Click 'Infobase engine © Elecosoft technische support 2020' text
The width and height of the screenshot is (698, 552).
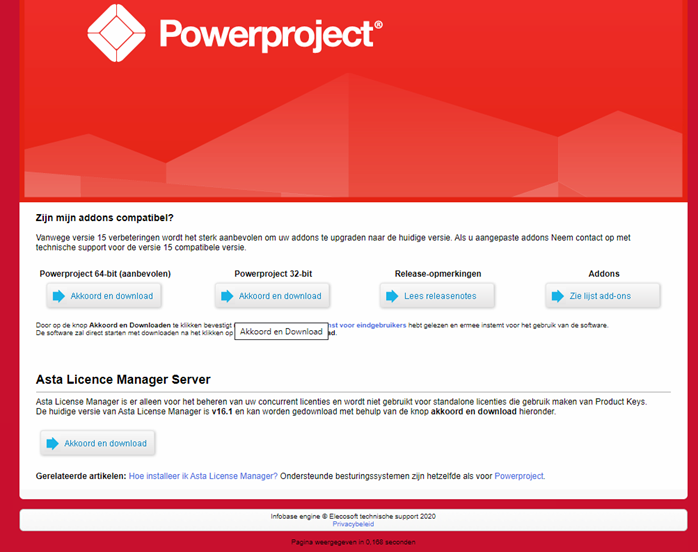tap(353, 516)
